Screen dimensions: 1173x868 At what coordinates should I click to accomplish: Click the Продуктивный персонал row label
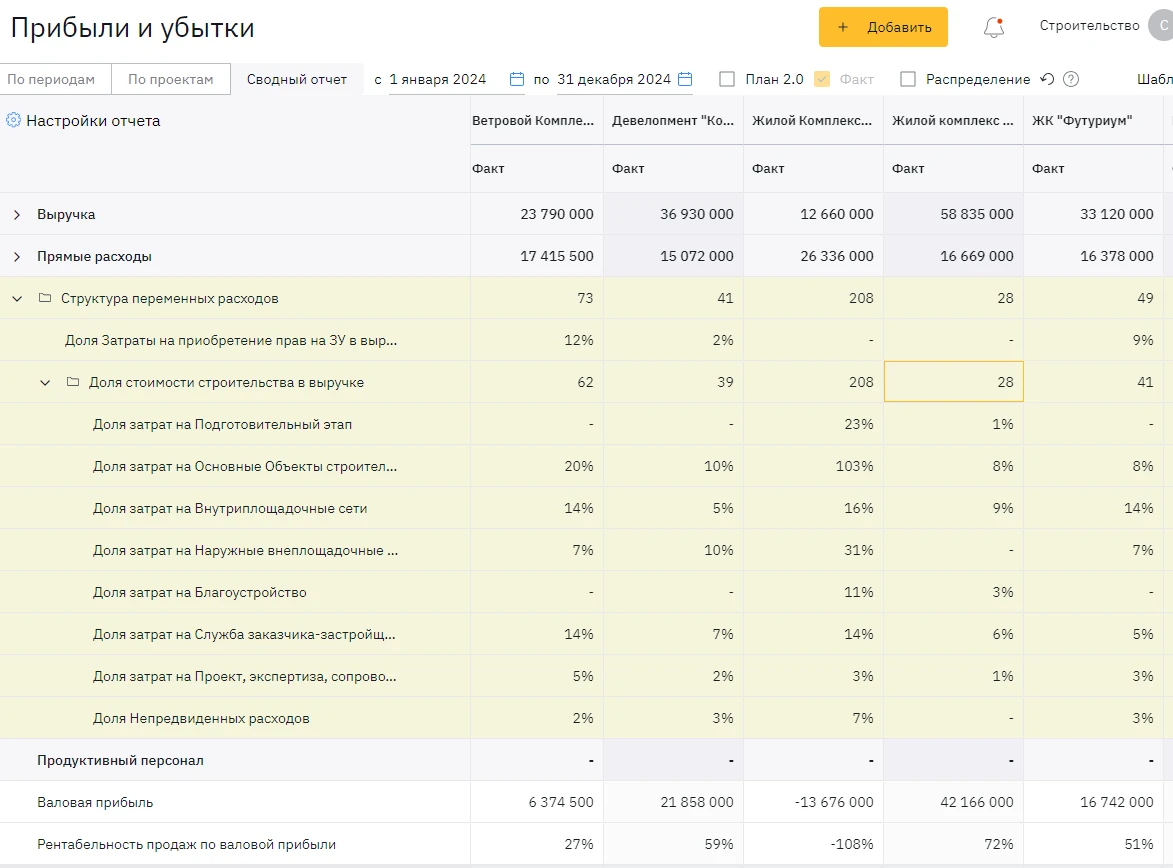[120, 760]
